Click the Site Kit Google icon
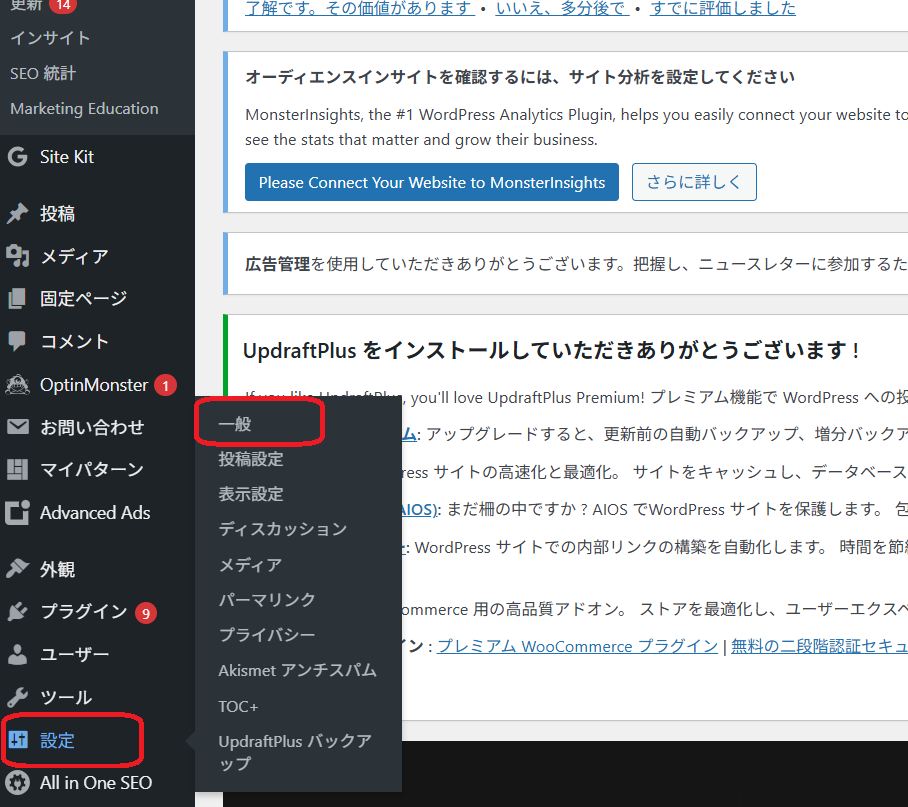 click(x=17, y=157)
